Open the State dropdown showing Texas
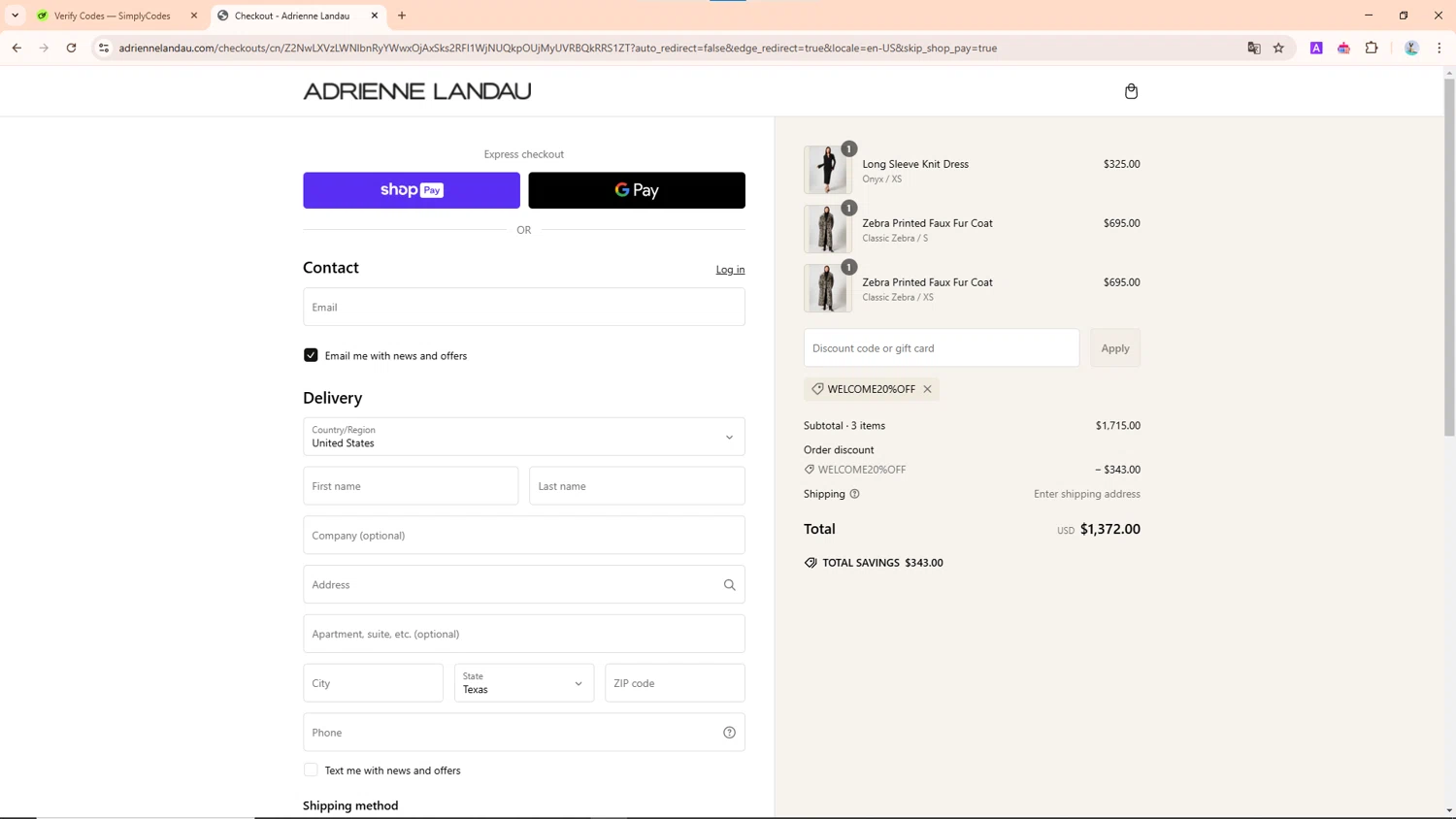Viewport: 1456px width, 819px height. [524, 683]
